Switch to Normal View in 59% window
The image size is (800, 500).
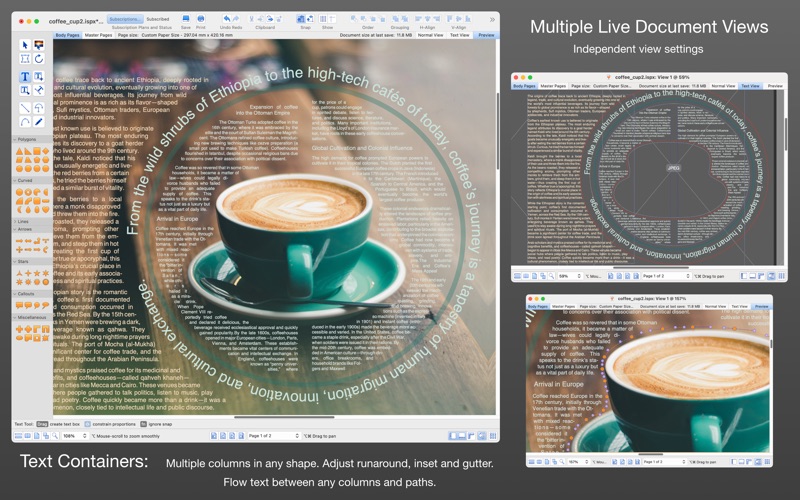[722, 86]
